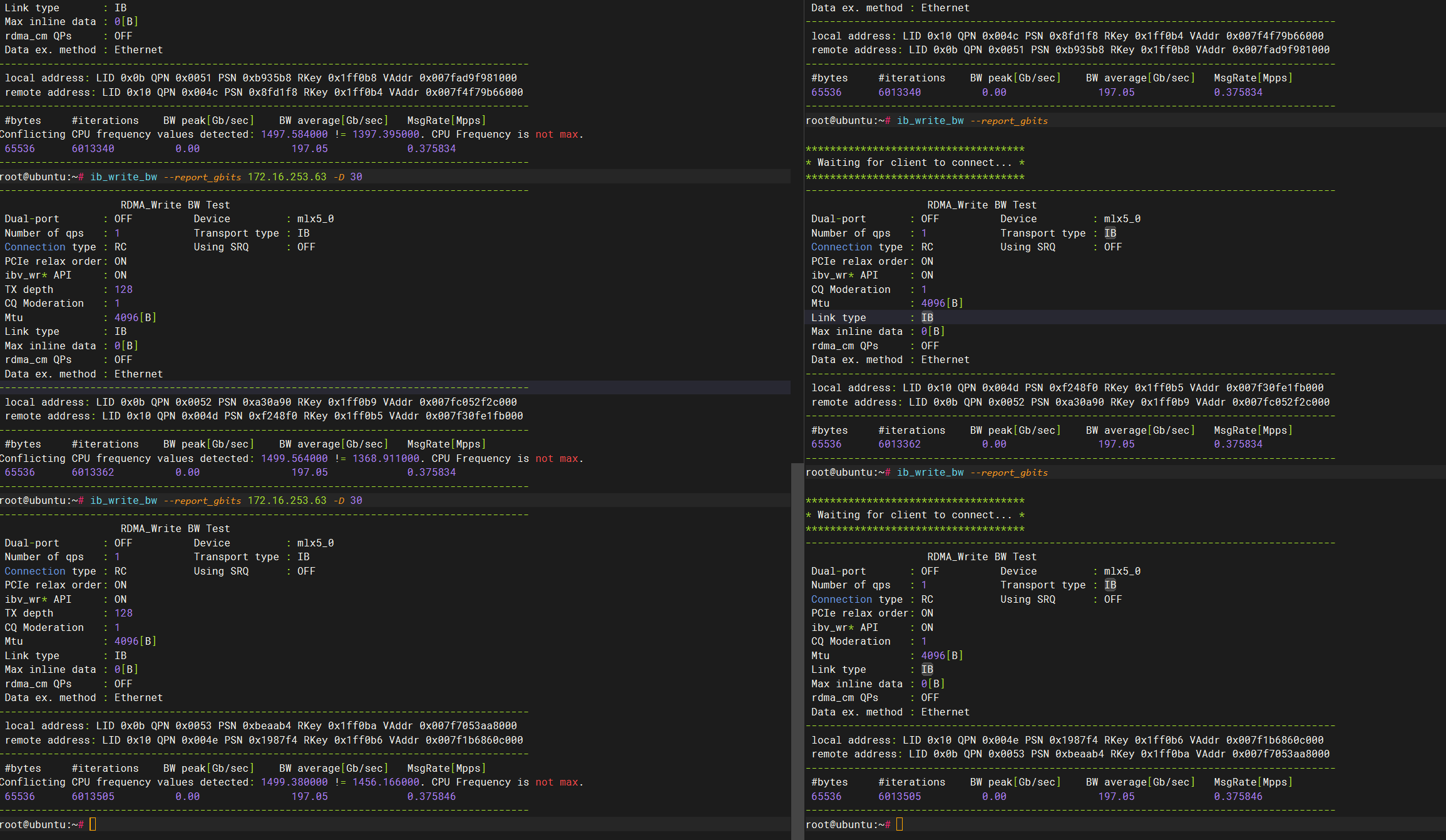Click RKey 0x1ff0b6 in right pane

tap(1159, 740)
